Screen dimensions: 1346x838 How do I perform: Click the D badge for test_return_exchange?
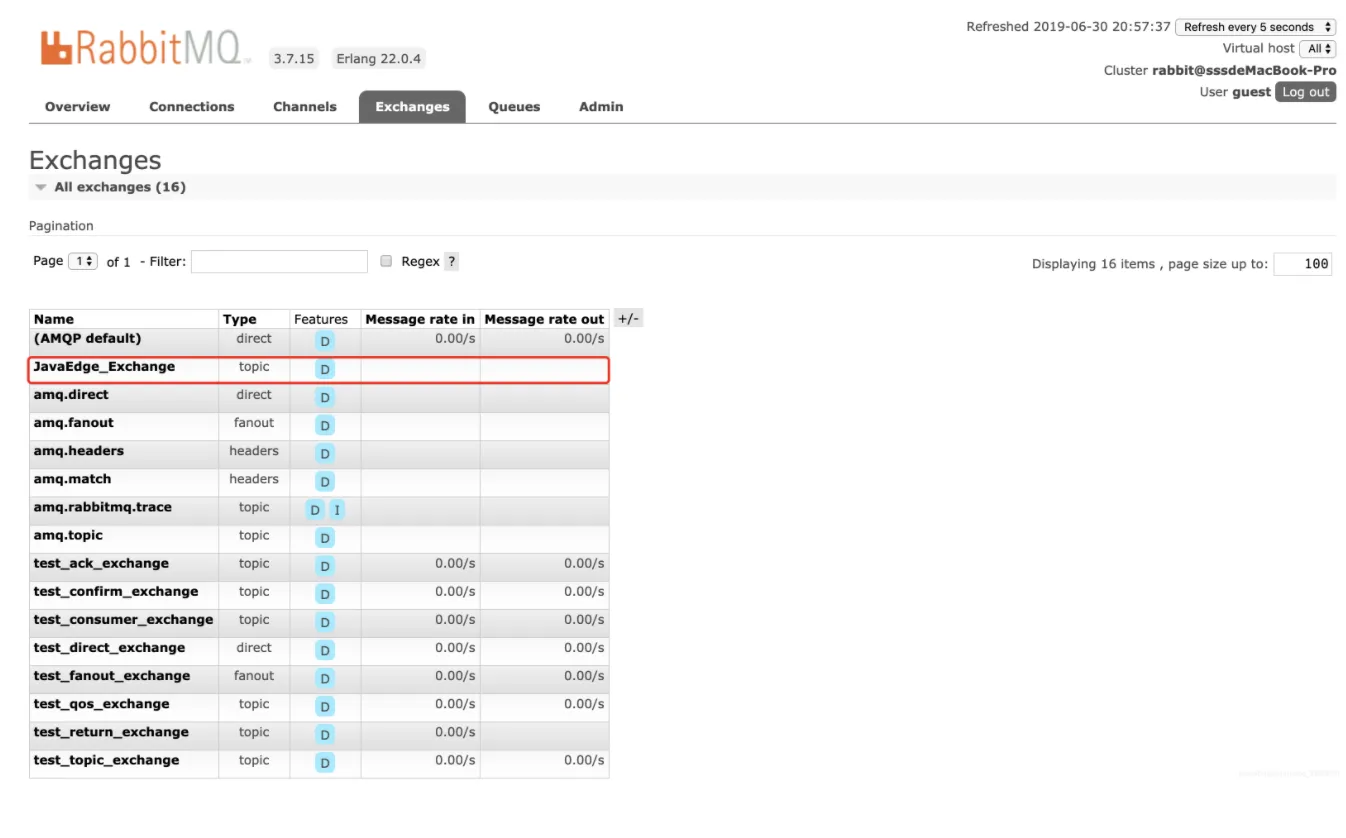pyautogui.click(x=324, y=734)
